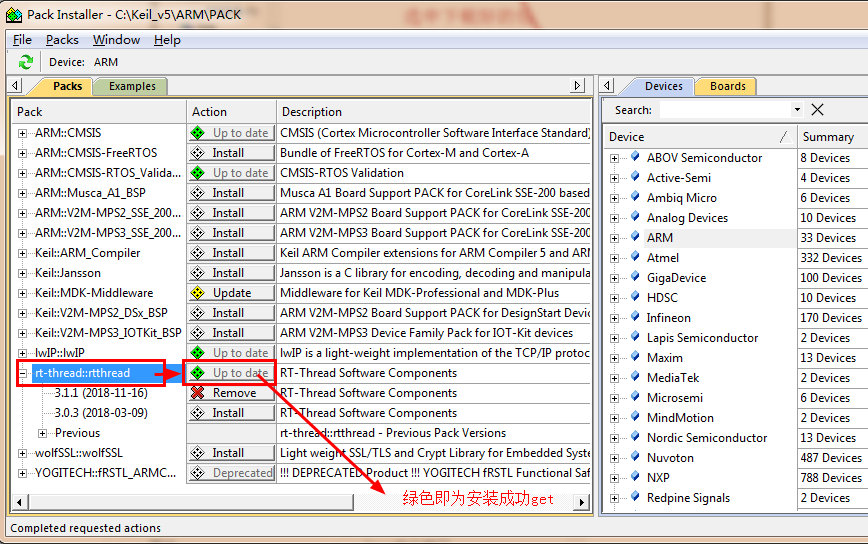The image size is (868, 544).
Task: Sort by the Device column header
Action: [700, 137]
